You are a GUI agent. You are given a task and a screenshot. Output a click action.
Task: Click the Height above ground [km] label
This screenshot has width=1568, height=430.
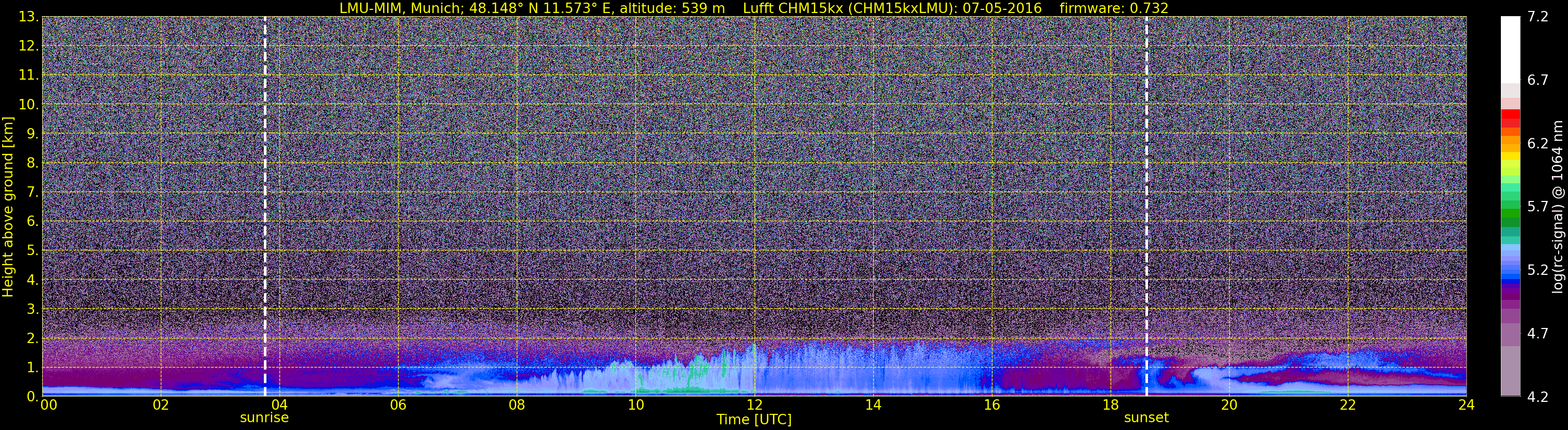tap(8, 207)
